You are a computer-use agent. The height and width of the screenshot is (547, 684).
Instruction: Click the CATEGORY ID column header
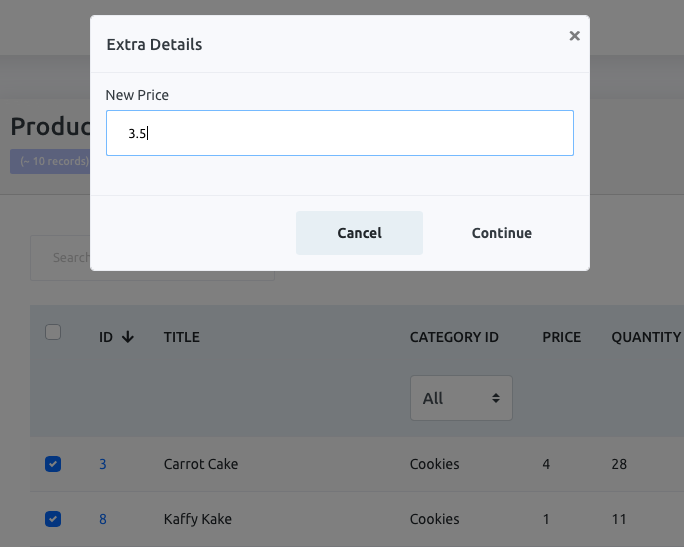[454, 337]
